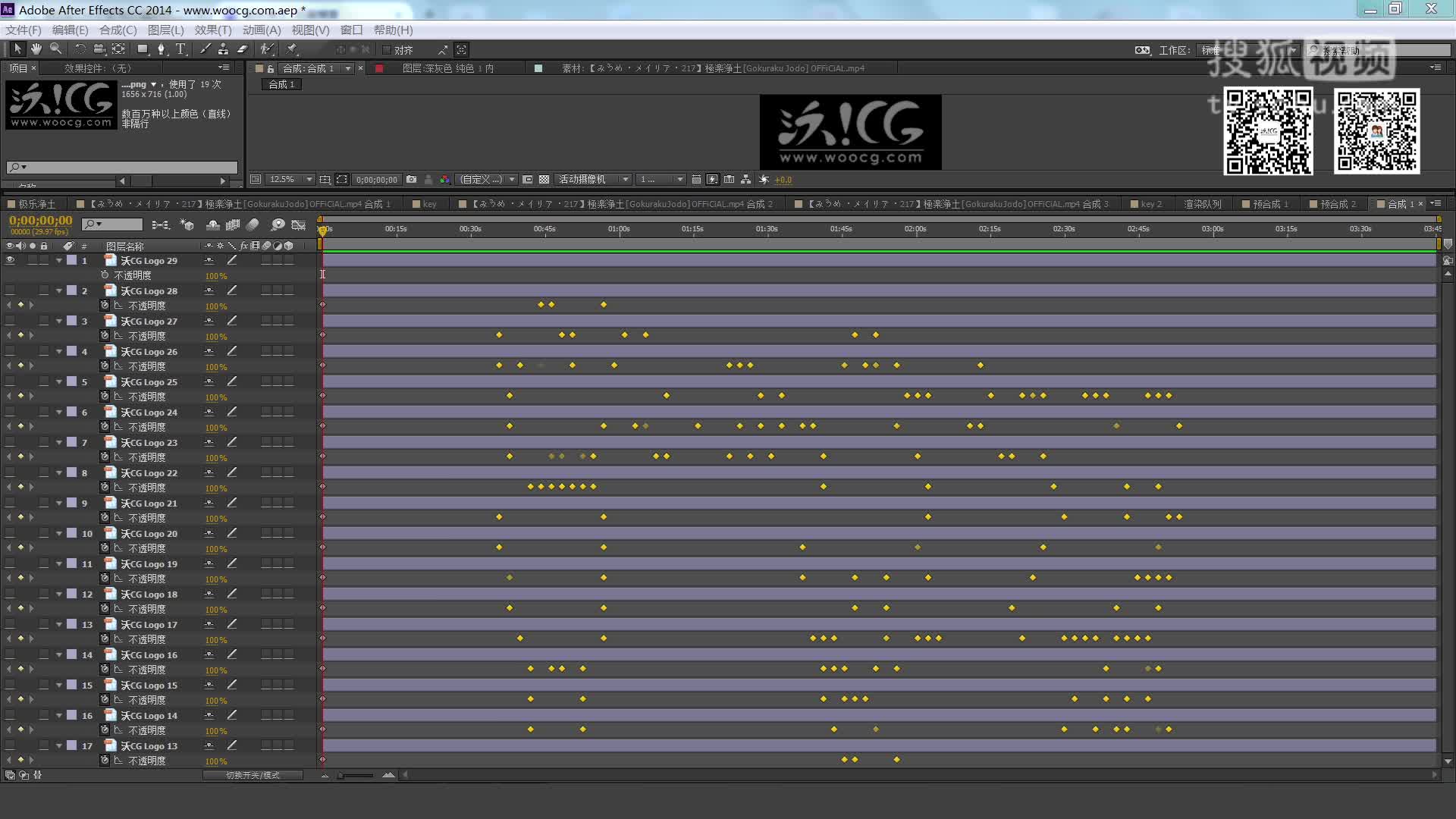1456x819 pixels.
Task: Switch to the 渲染队列 tab
Action: point(1203,204)
